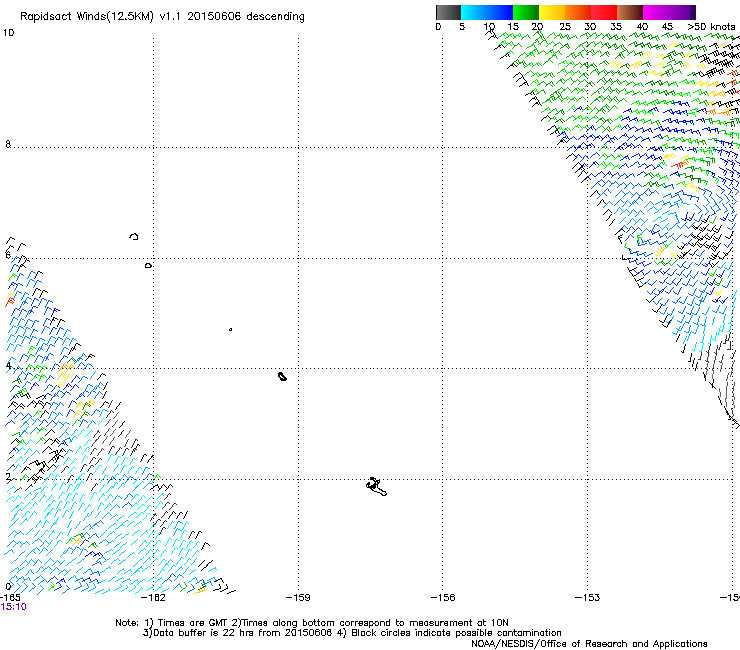Click the 'Data buffer is 22 hrs' note line
This screenshot has height=650, width=740.
(x=352, y=633)
